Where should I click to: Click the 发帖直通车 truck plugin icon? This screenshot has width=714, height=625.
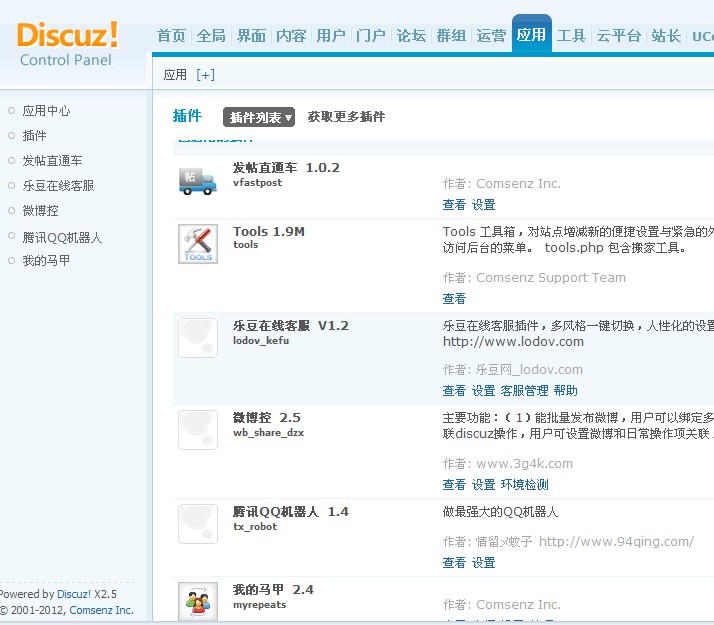point(198,182)
